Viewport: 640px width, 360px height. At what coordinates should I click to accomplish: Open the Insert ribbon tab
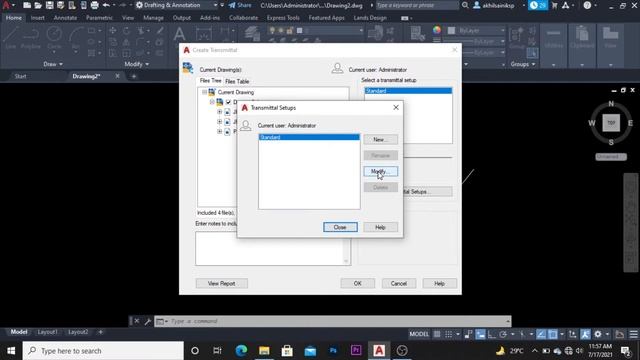click(x=38, y=18)
